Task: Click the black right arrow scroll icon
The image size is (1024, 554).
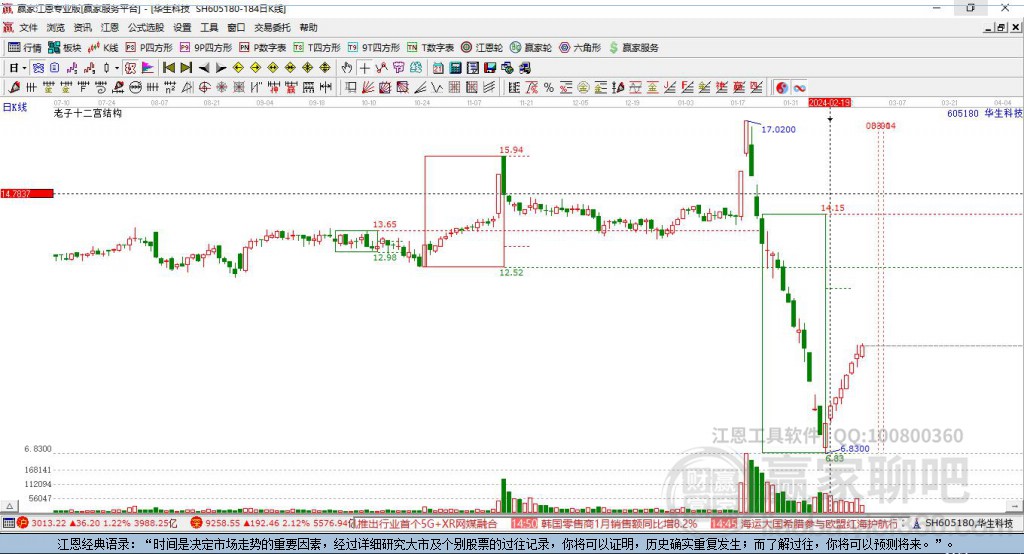Action: point(221,68)
